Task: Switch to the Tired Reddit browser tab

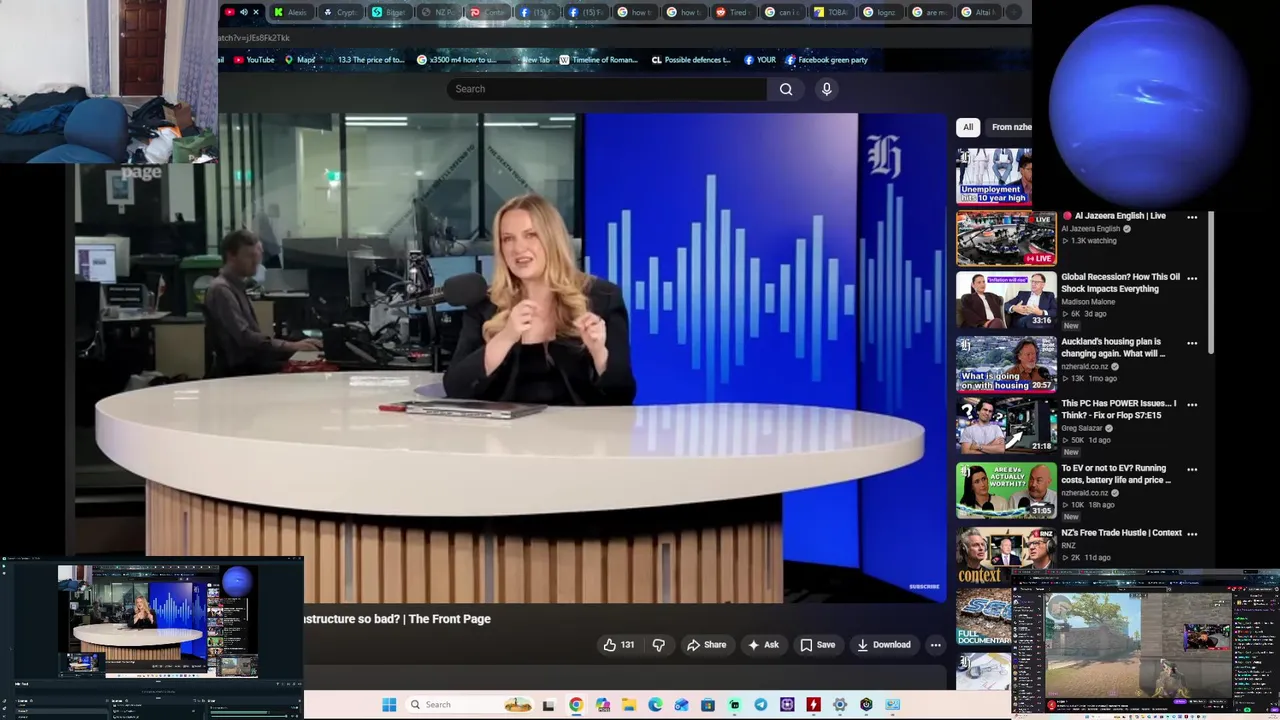Action: [x=735, y=12]
